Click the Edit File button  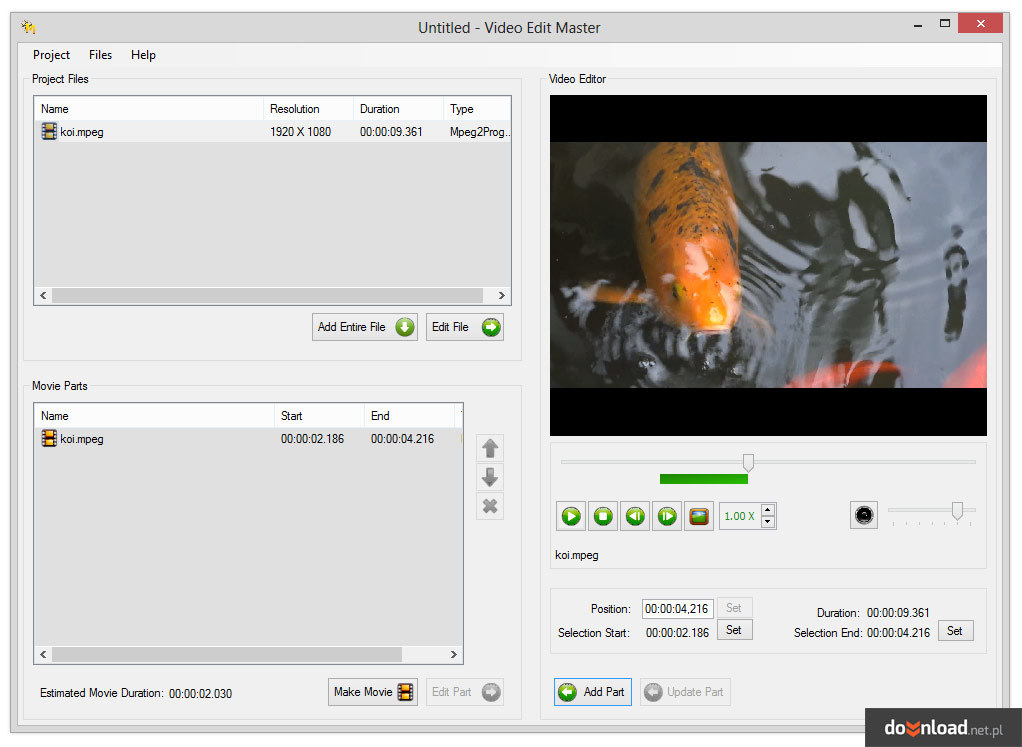tap(465, 327)
